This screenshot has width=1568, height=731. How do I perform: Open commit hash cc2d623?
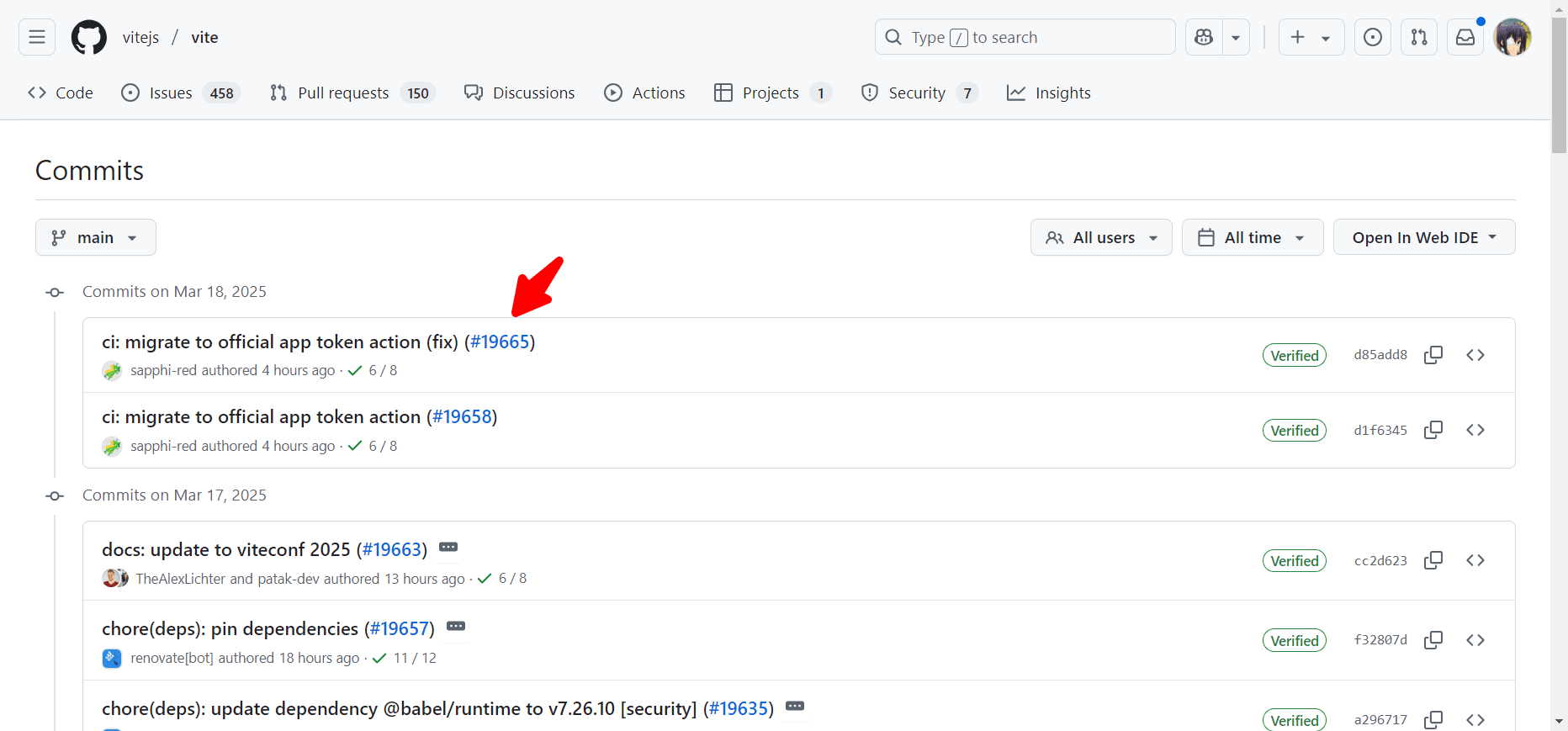coord(1380,560)
